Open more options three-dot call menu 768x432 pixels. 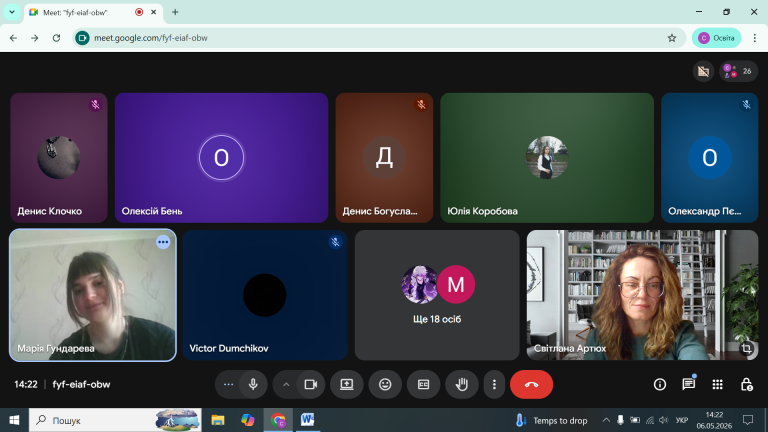point(494,384)
